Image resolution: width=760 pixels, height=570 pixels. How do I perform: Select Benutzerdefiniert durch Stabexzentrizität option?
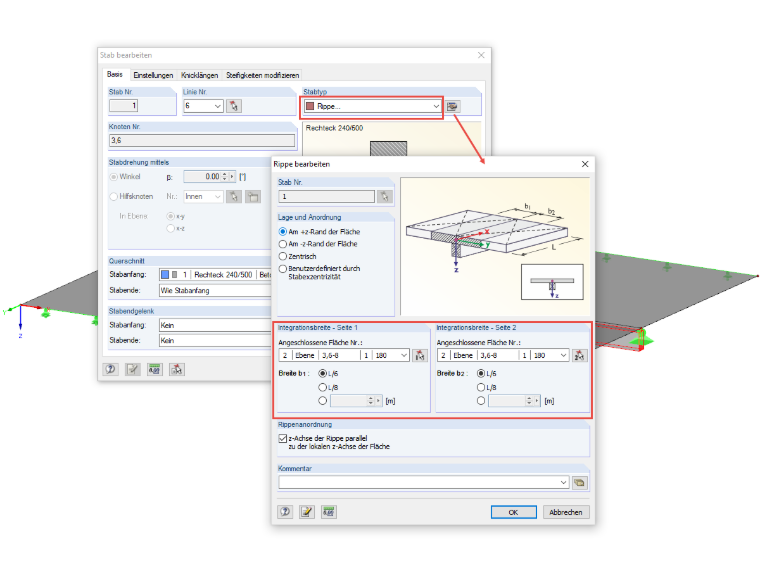point(283,269)
